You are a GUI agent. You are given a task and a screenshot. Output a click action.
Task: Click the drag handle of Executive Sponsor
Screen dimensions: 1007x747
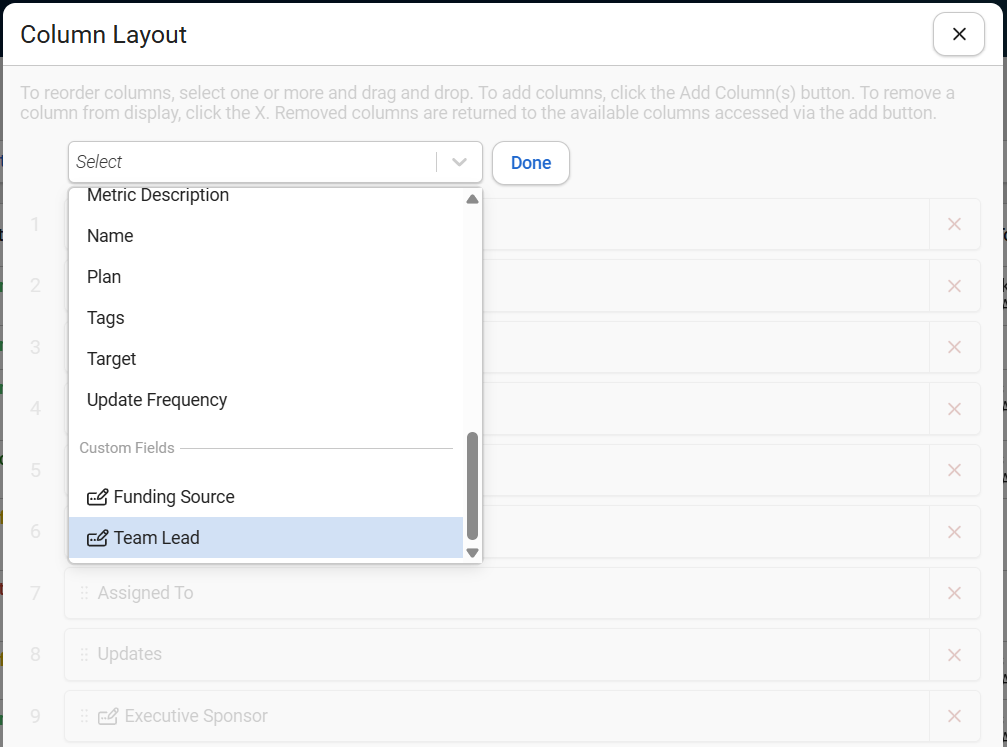point(84,716)
